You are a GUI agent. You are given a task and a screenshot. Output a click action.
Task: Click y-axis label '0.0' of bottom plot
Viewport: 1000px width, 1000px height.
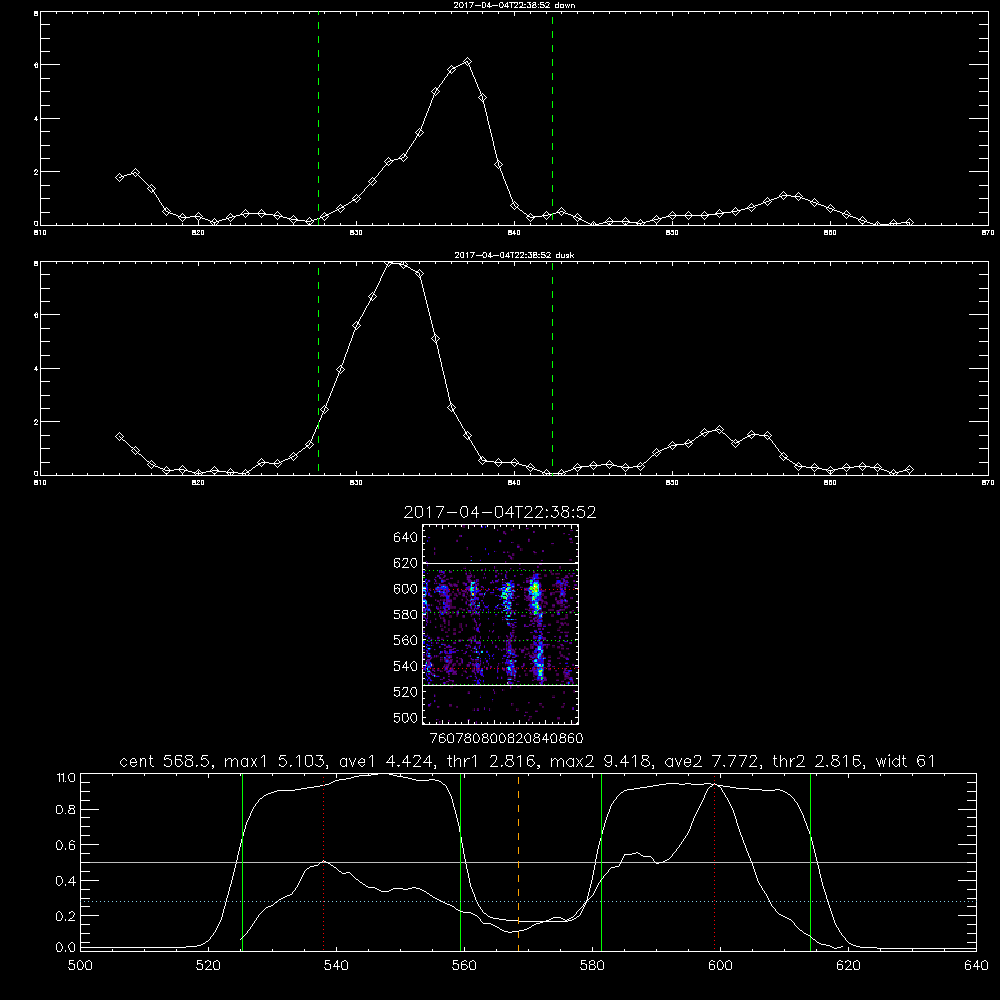[66, 948]
